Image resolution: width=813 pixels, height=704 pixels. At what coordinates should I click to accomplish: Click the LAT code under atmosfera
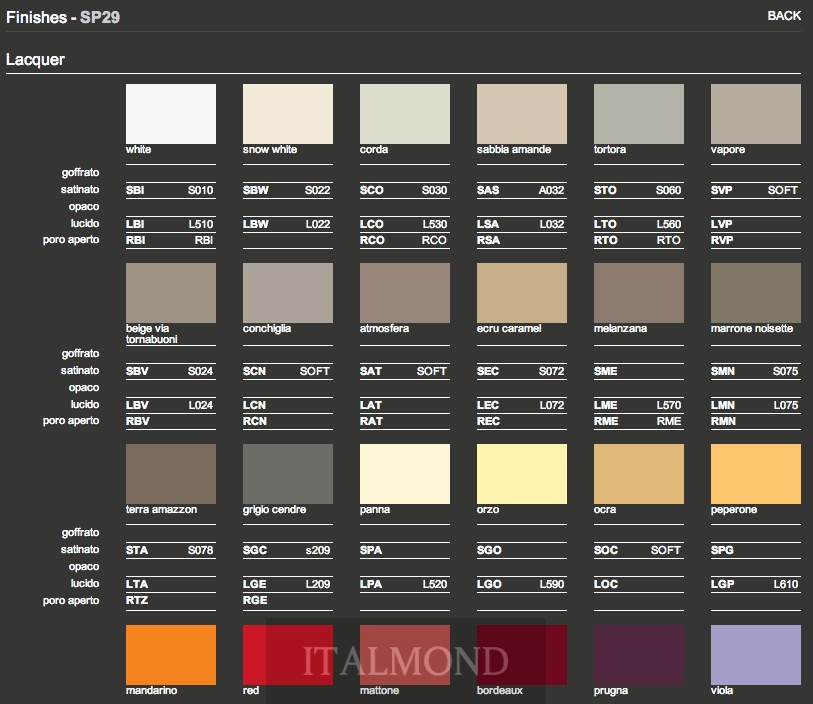point(371,405)
